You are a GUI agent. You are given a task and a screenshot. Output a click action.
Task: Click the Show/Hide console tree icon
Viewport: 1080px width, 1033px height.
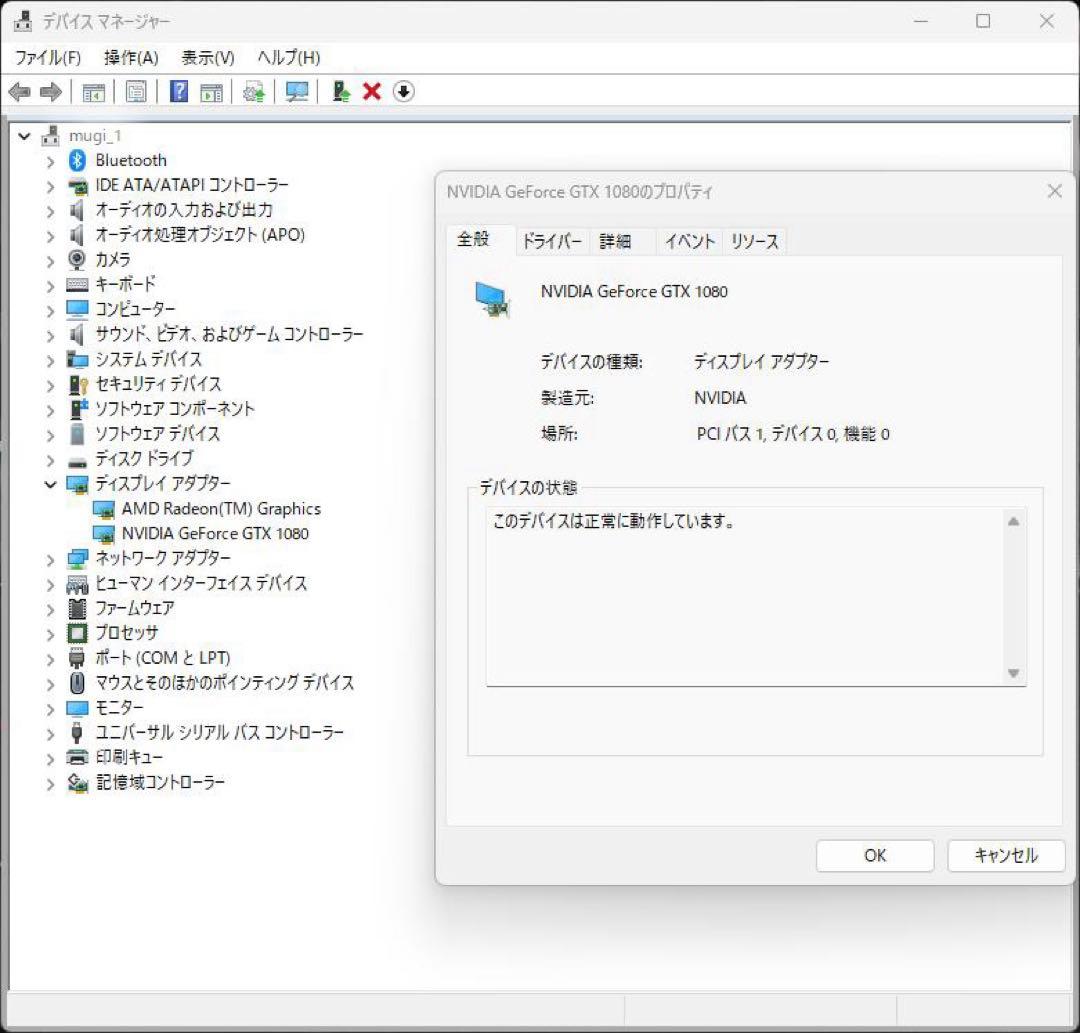[x=93, y=91]
